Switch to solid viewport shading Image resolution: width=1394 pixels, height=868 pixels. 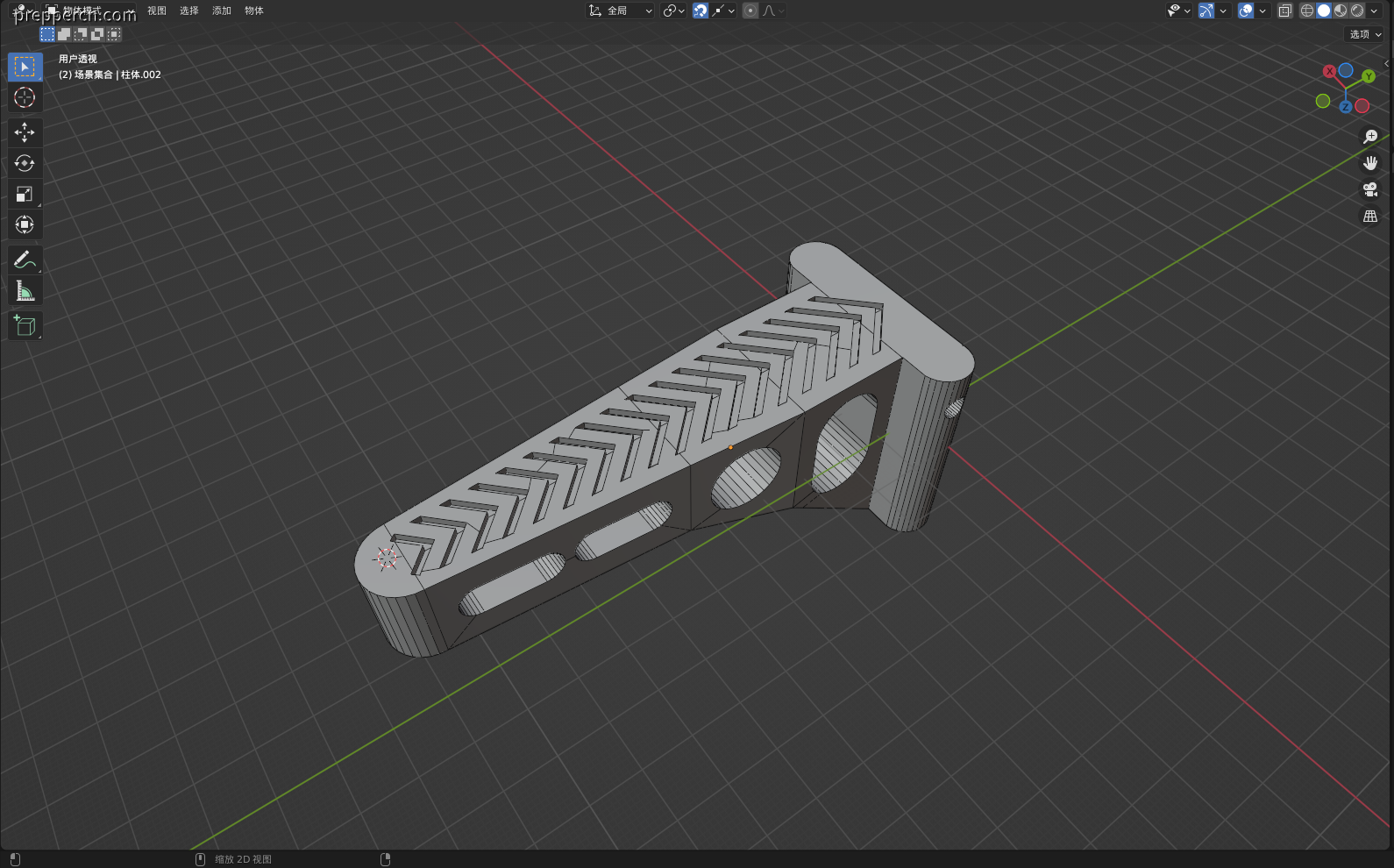coord(1324,11)
